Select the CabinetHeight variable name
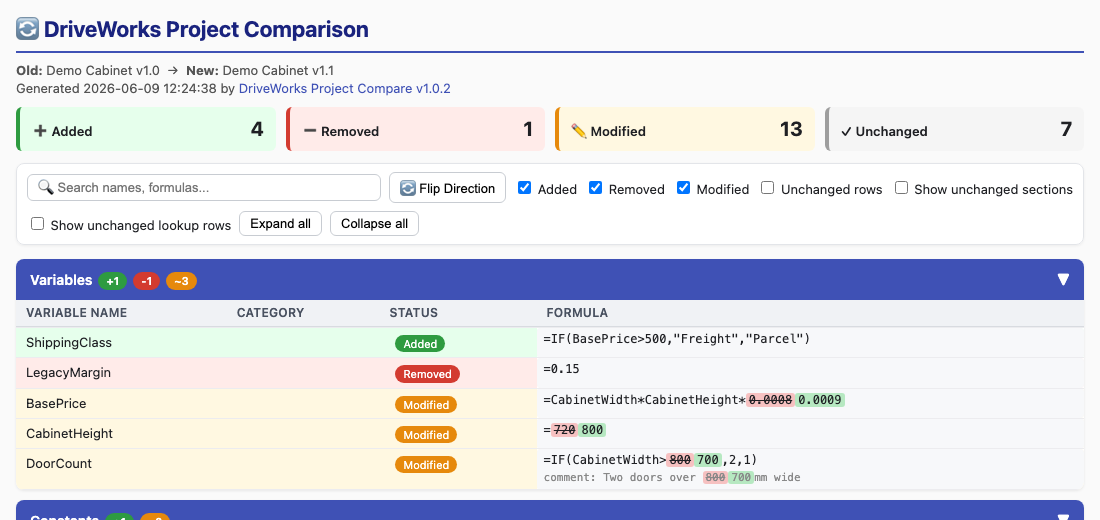 [68, 434]
